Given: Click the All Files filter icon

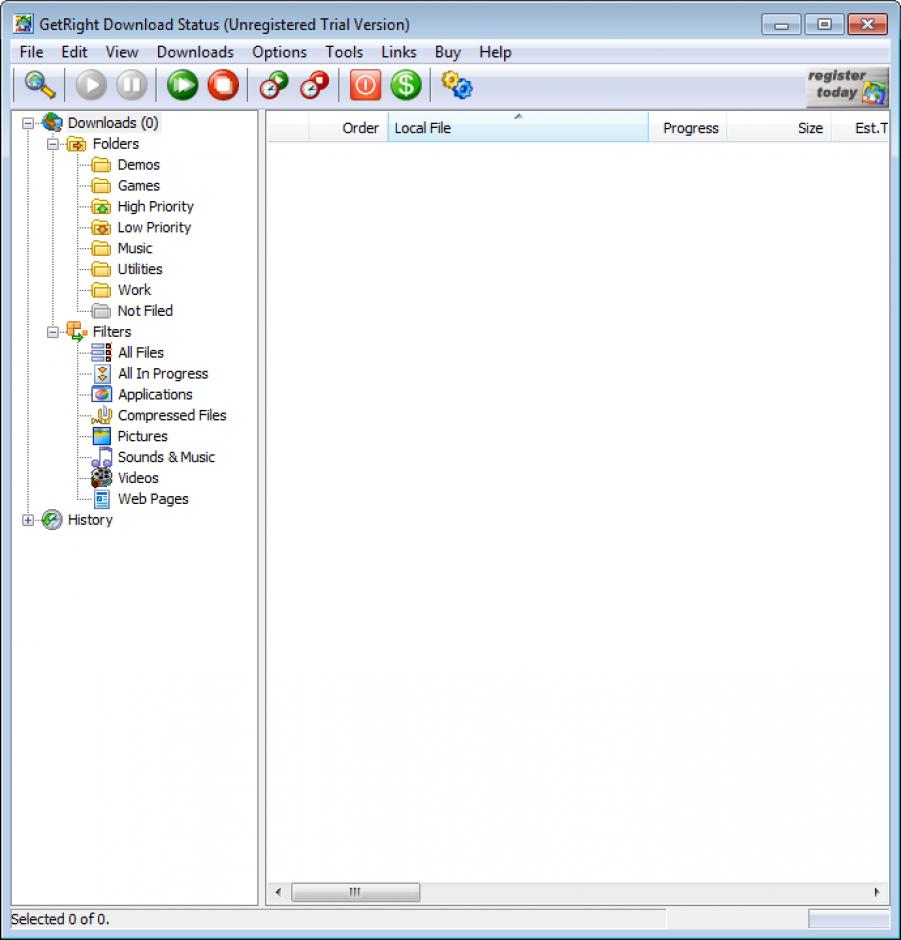Looking at the screenshot, I should tap(101, 352).
